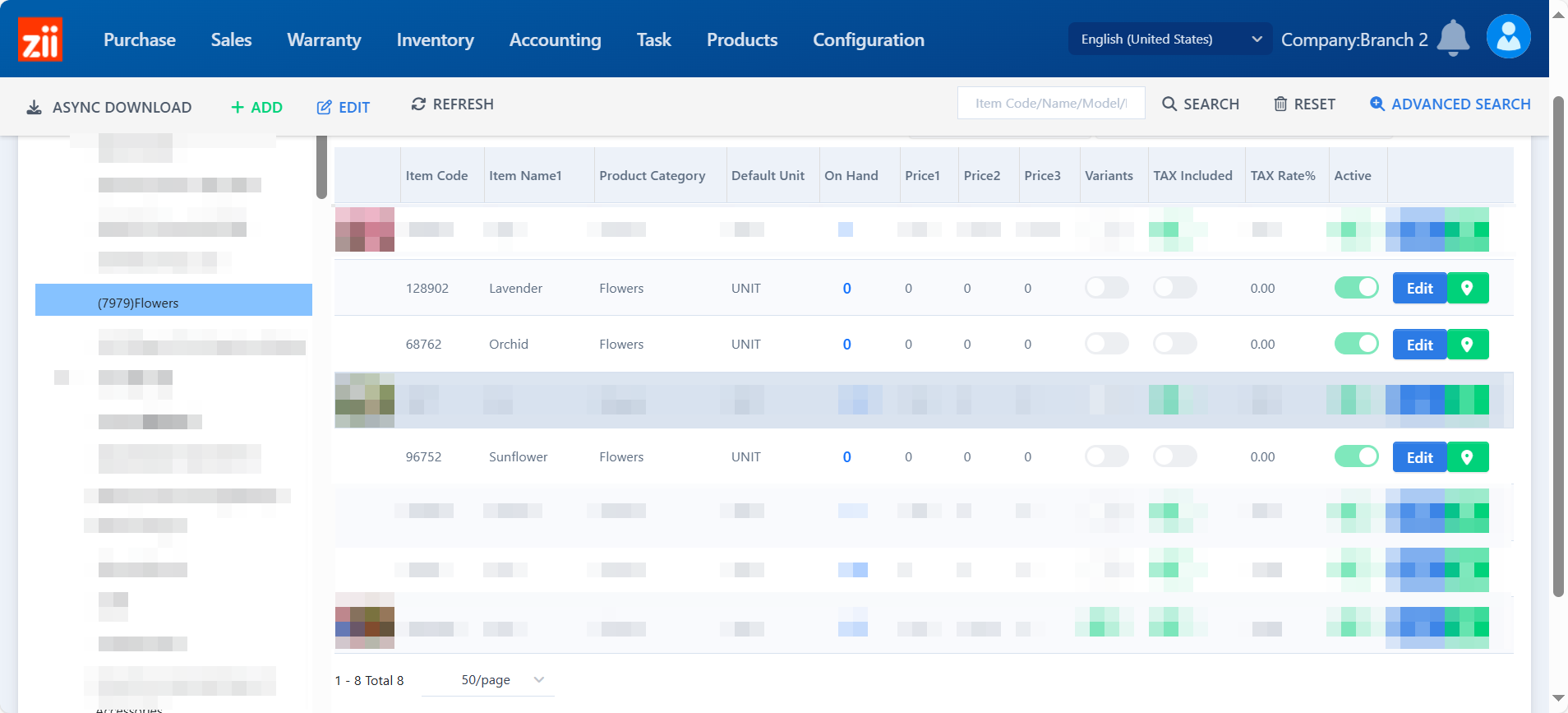Click the Zii logo

tap(40, 39)
